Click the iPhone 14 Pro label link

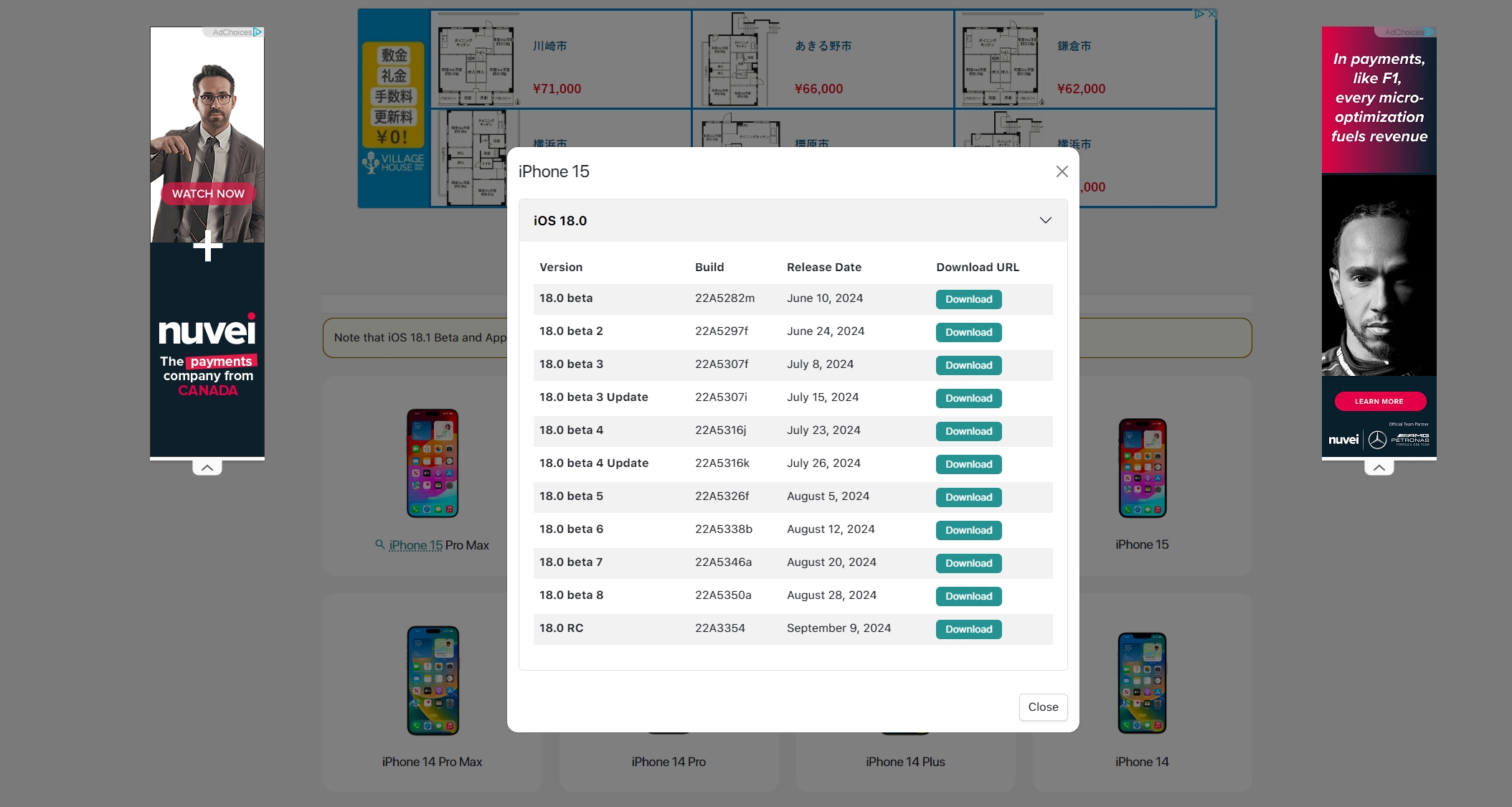[668, 762]
